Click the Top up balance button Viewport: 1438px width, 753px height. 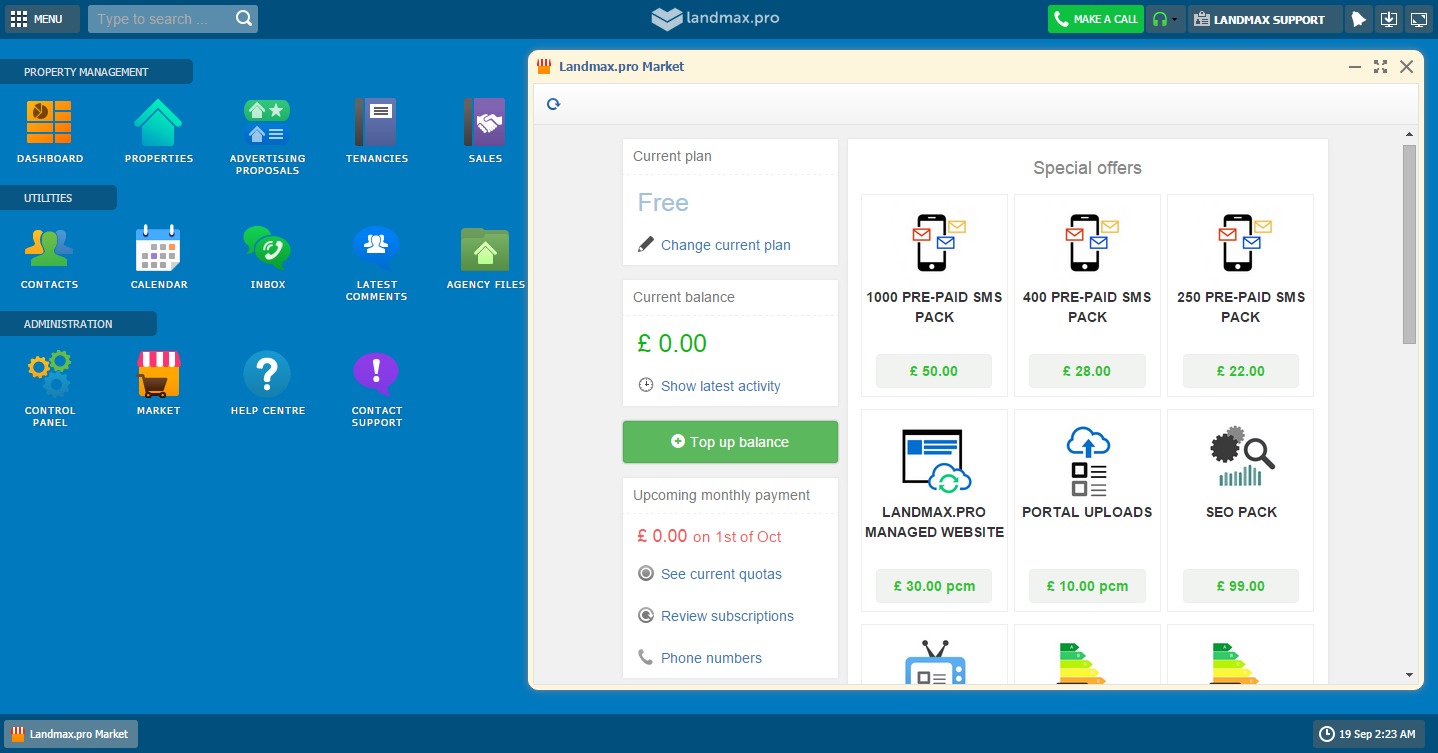tap(730, 442)
